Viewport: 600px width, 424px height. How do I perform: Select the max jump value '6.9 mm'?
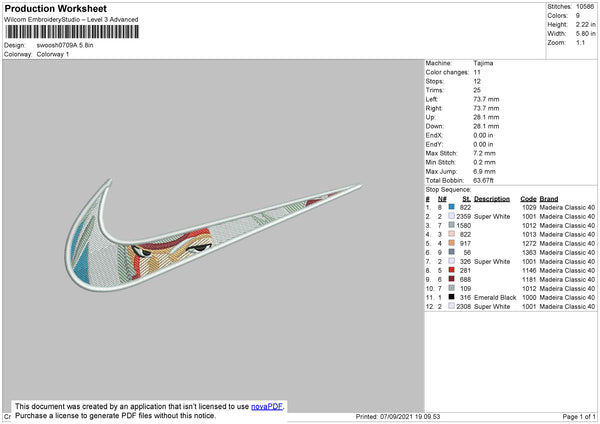(484, 171)
